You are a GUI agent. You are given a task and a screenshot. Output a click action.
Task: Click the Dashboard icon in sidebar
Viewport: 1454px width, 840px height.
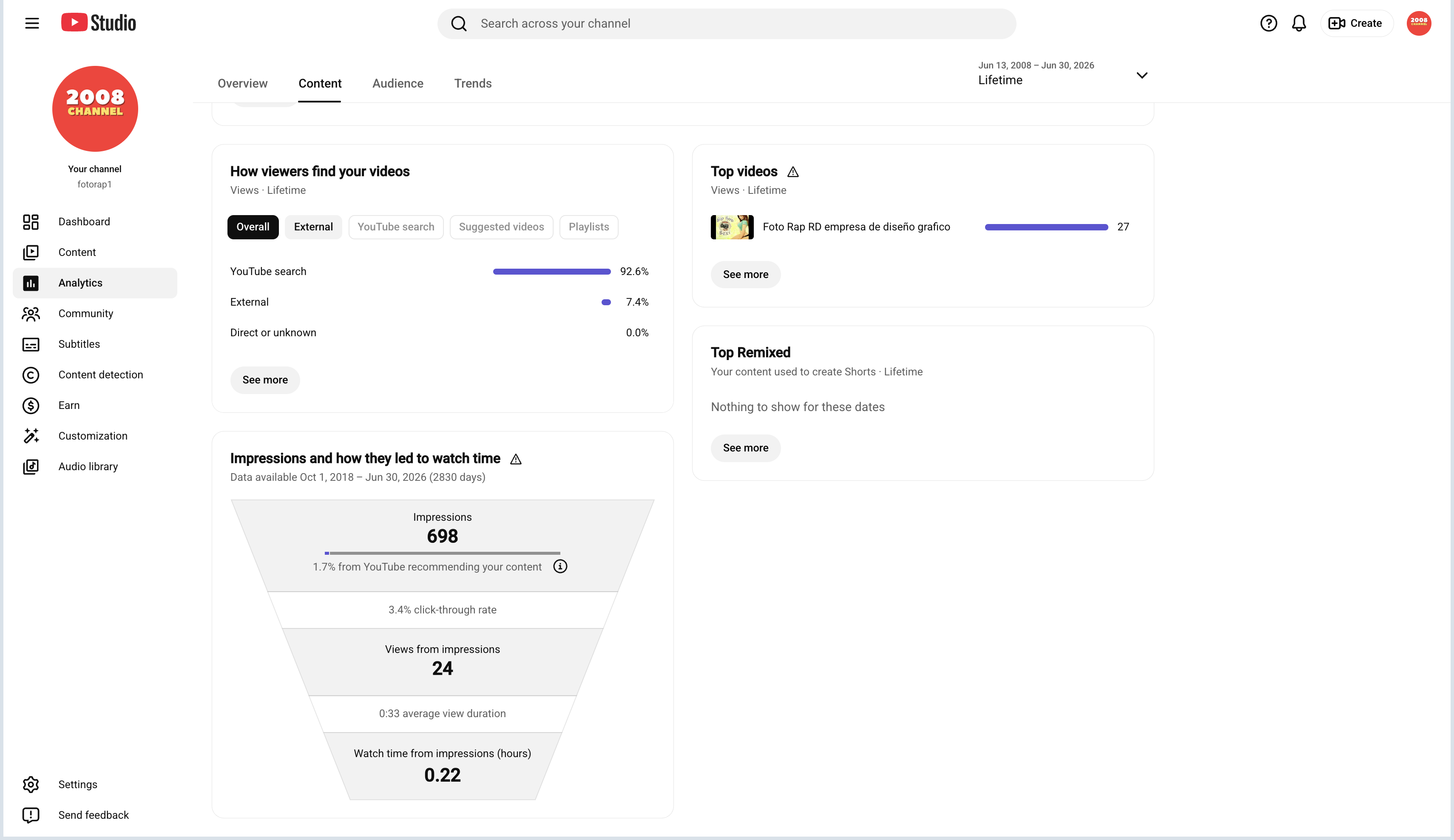31,221
